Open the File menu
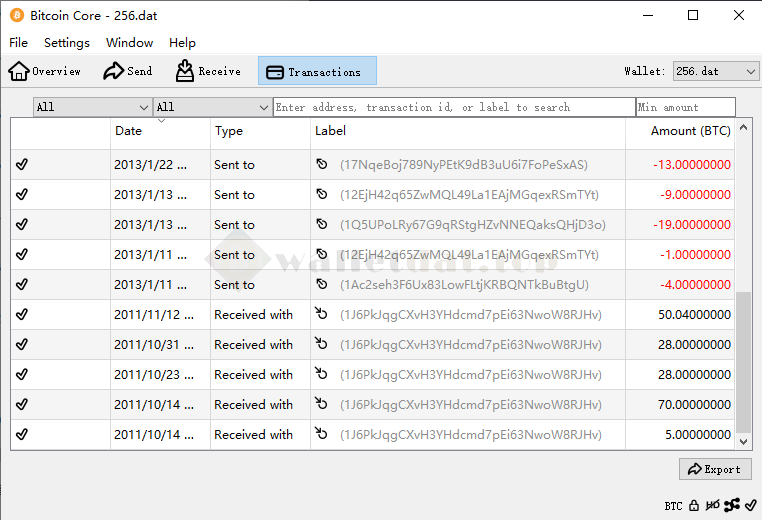This screenshot has height=520, width=762. point(19,43)
